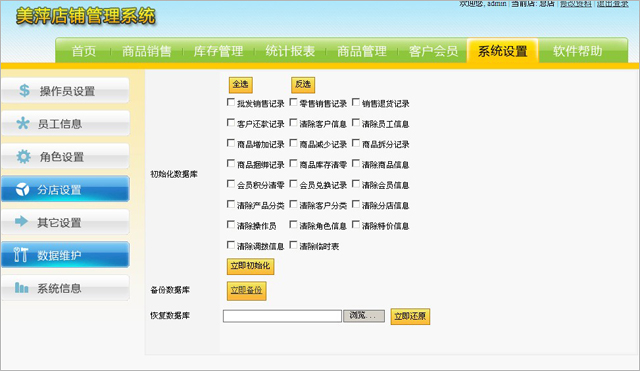The image size is (640, 371).
Task: Open the 库存管理 tab
Action: pos(218,51)
